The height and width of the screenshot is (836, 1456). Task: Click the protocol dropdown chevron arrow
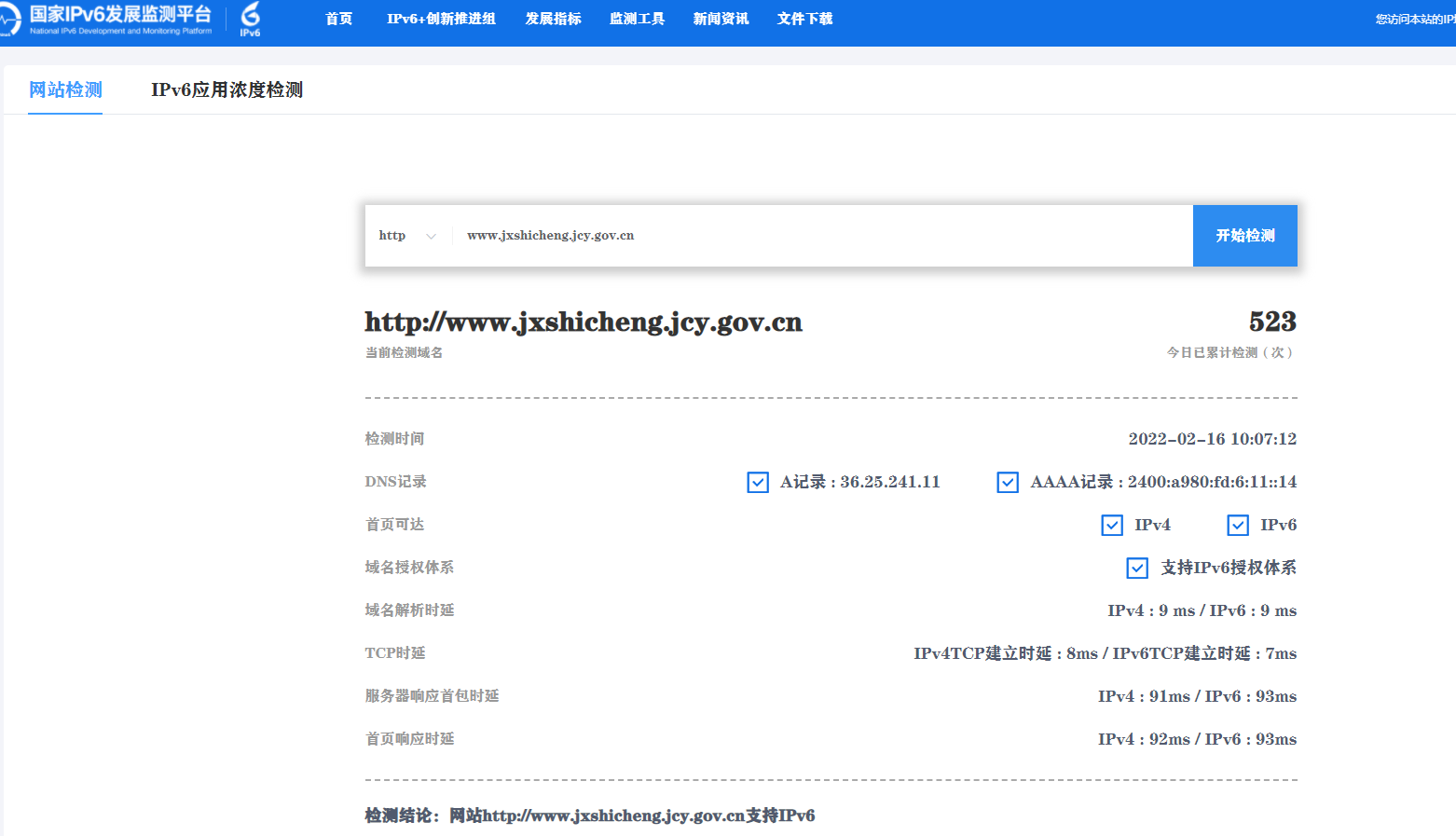[x=431, y=237]
